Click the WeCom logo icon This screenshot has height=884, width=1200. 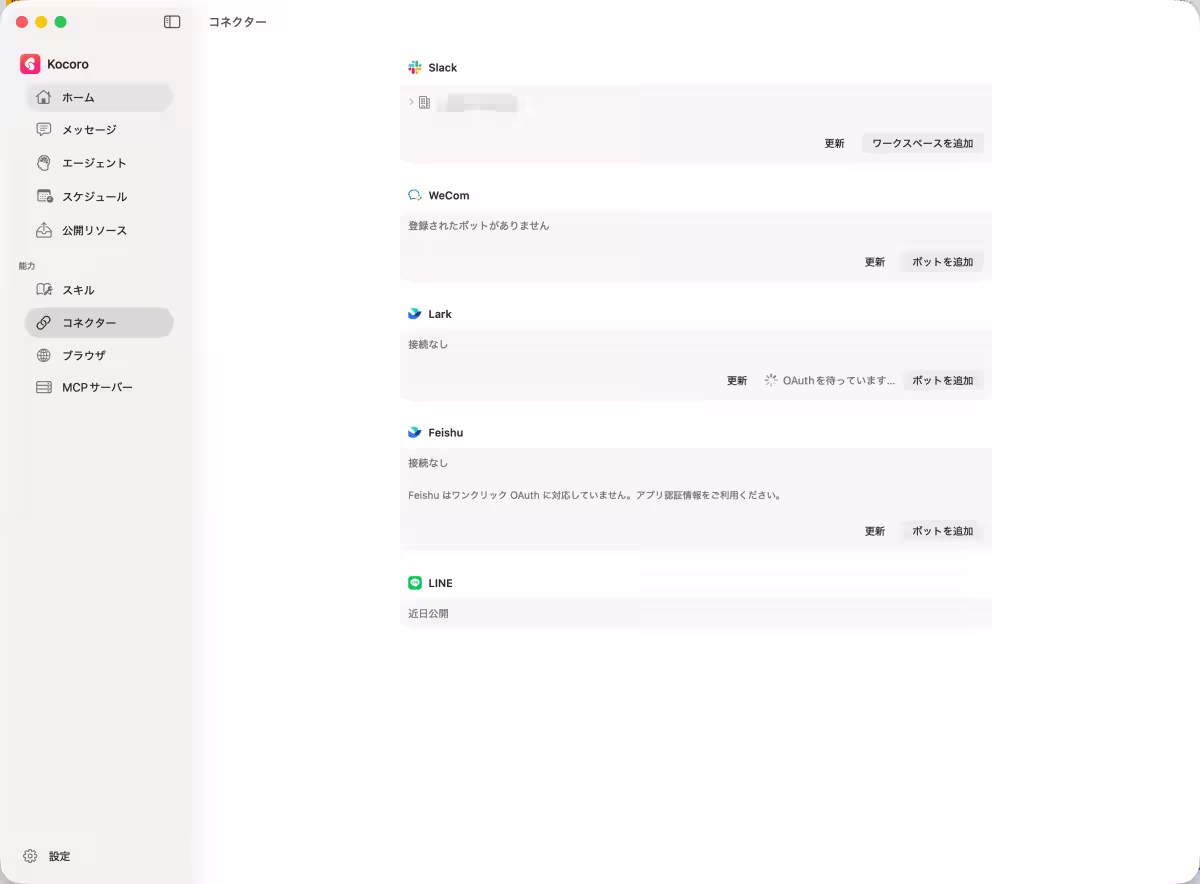[x=415, y=195]
